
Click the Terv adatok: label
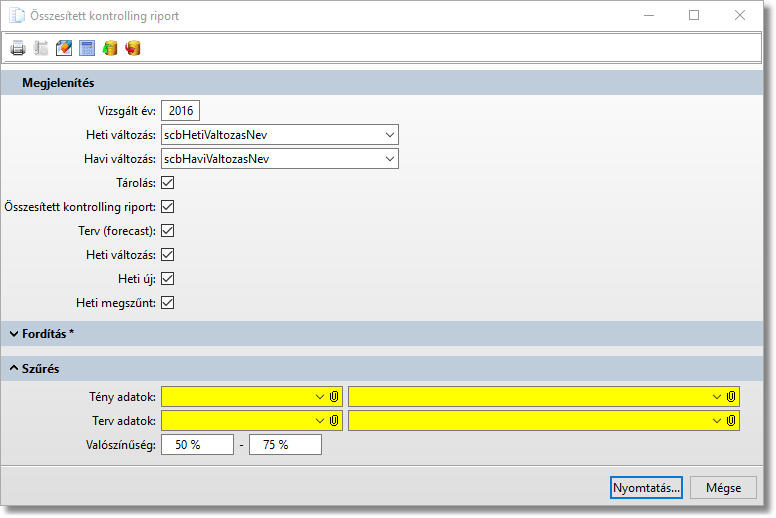pyautogui.click(x=124, y=421)
